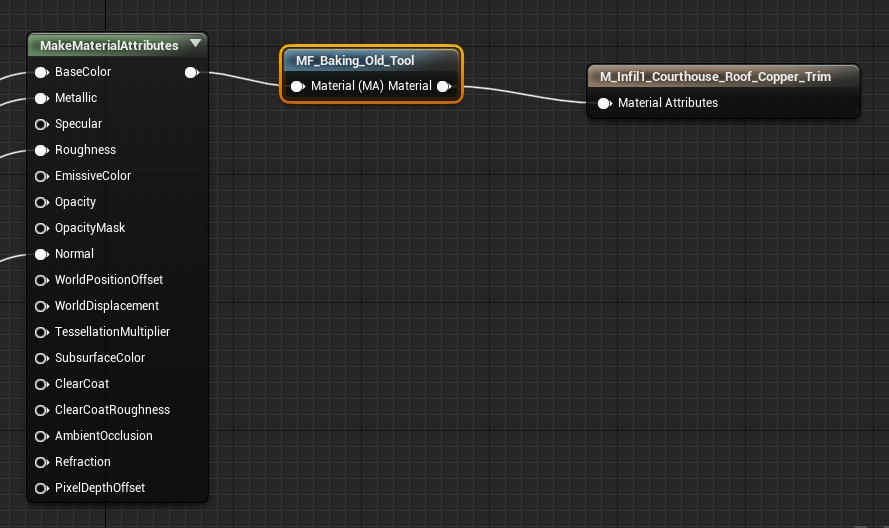Screen dimensions: 889x528
Task: Click the Roughness input pin
Action: click(x=41, y=150)
